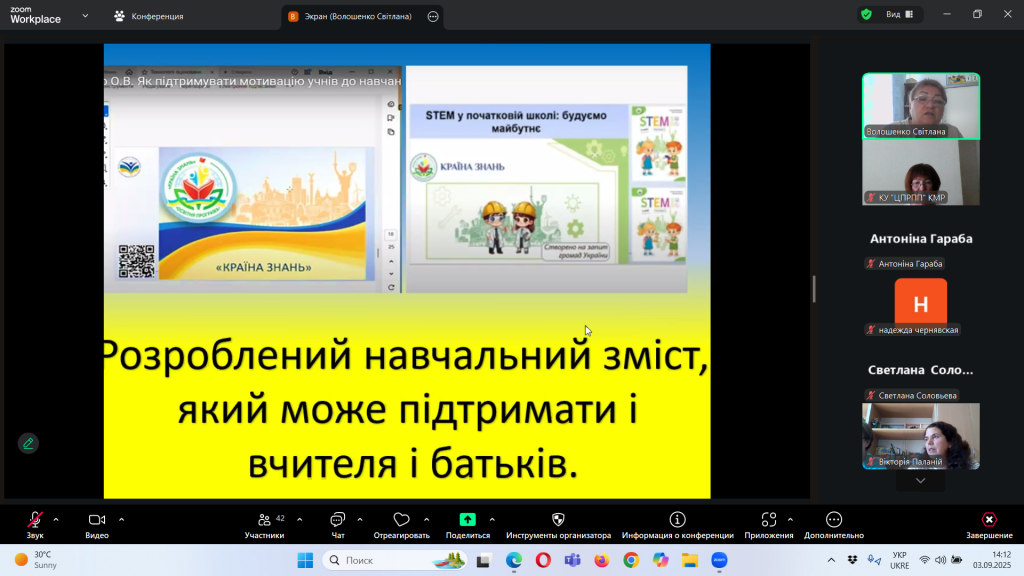
Task: Toggle the camera with the Видео button
Action: pos(97,521)
